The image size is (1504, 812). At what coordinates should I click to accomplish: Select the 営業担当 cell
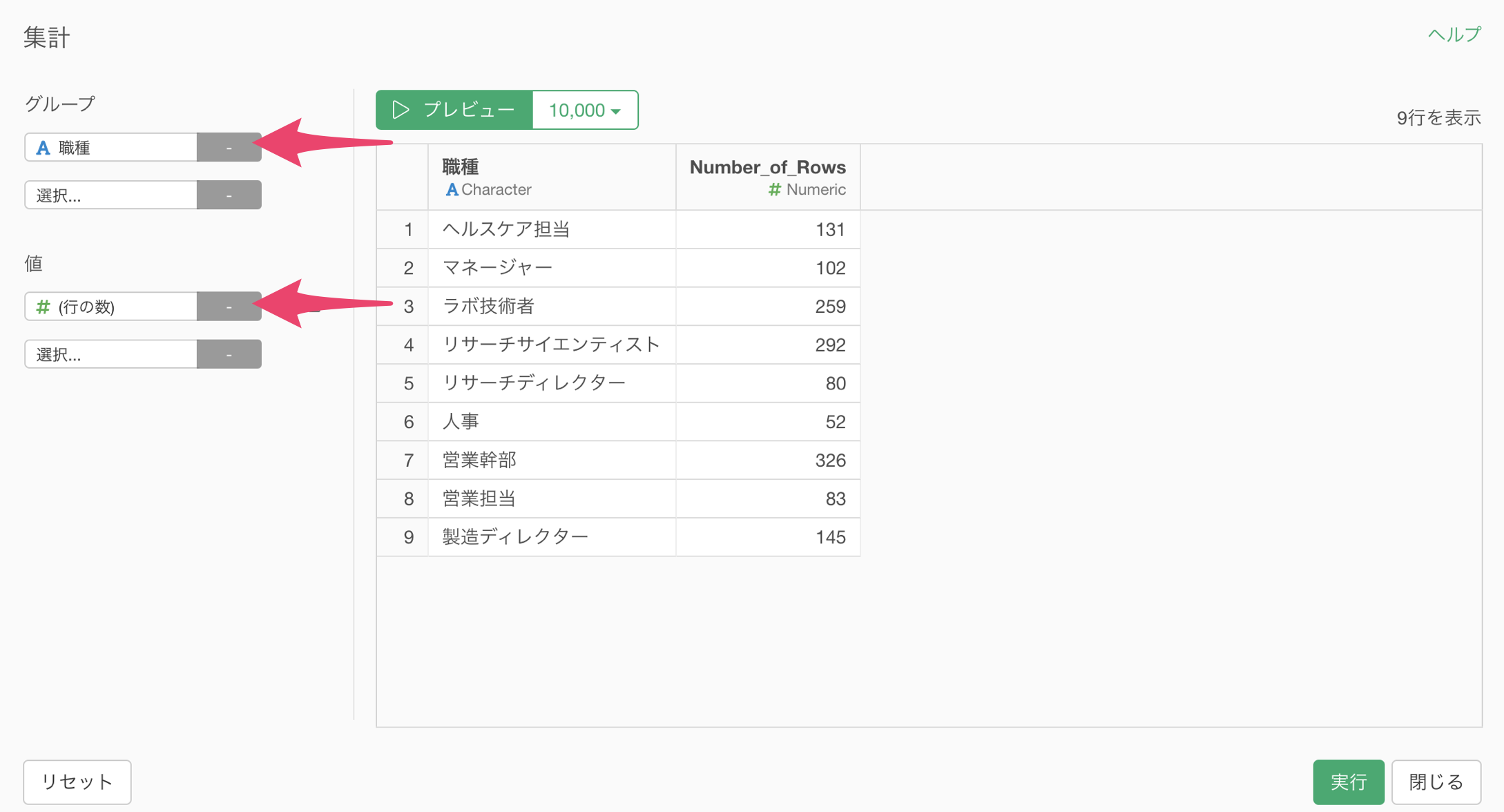pyautogui.click(x=552, y=499)
